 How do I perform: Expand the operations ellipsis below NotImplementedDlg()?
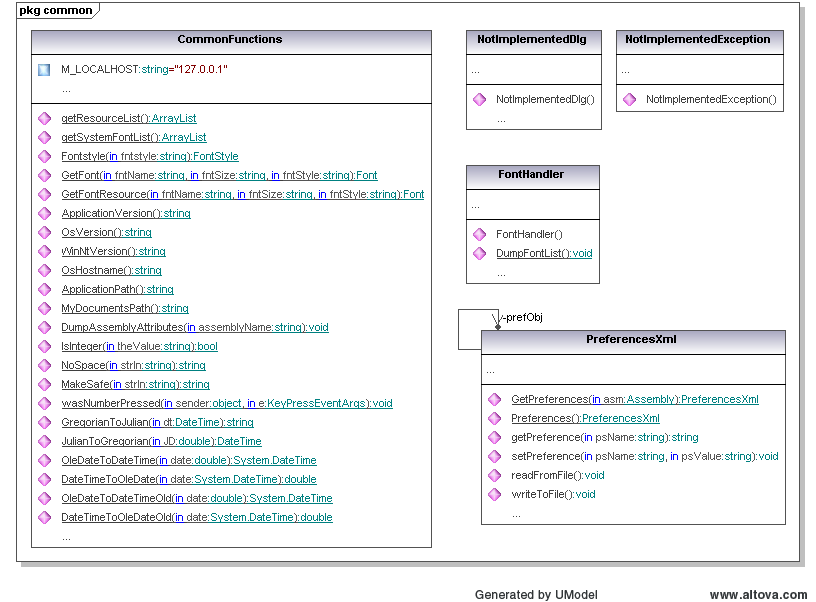click(501, 120)
